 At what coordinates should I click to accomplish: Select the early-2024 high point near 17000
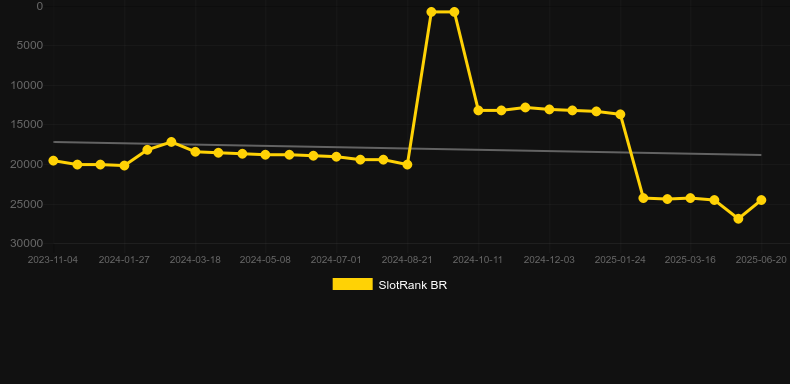(171, 142)
